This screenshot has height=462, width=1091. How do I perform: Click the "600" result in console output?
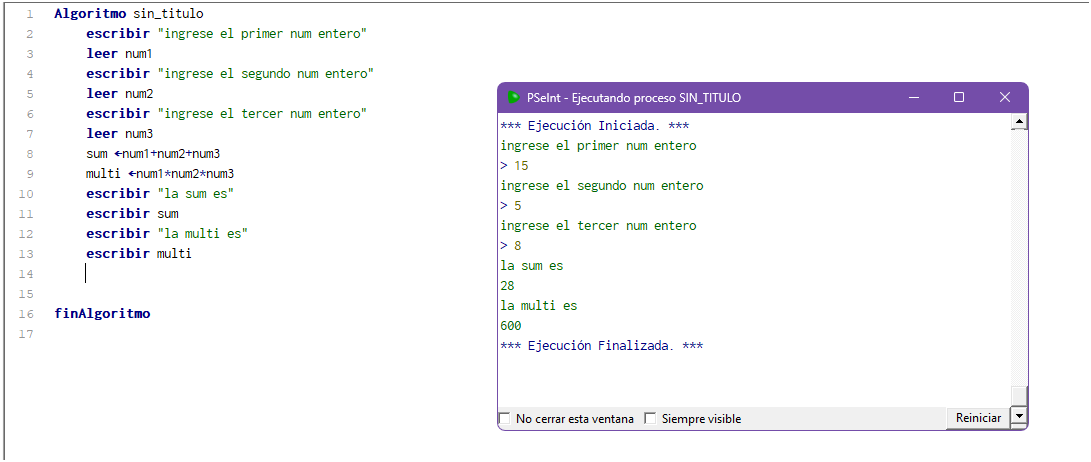(511, 326)
